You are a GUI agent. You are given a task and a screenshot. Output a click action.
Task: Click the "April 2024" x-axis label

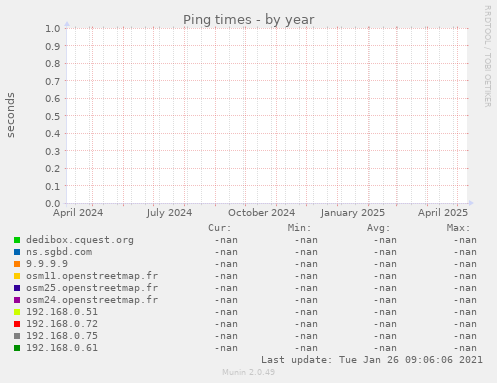(78, 213)
